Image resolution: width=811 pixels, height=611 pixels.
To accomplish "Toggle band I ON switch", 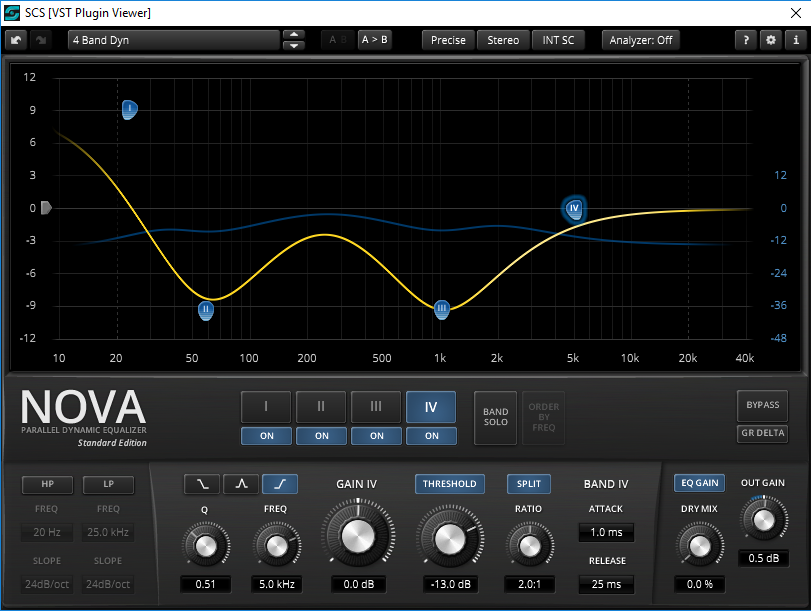I will pyautogui.click(x=266, y=436).
